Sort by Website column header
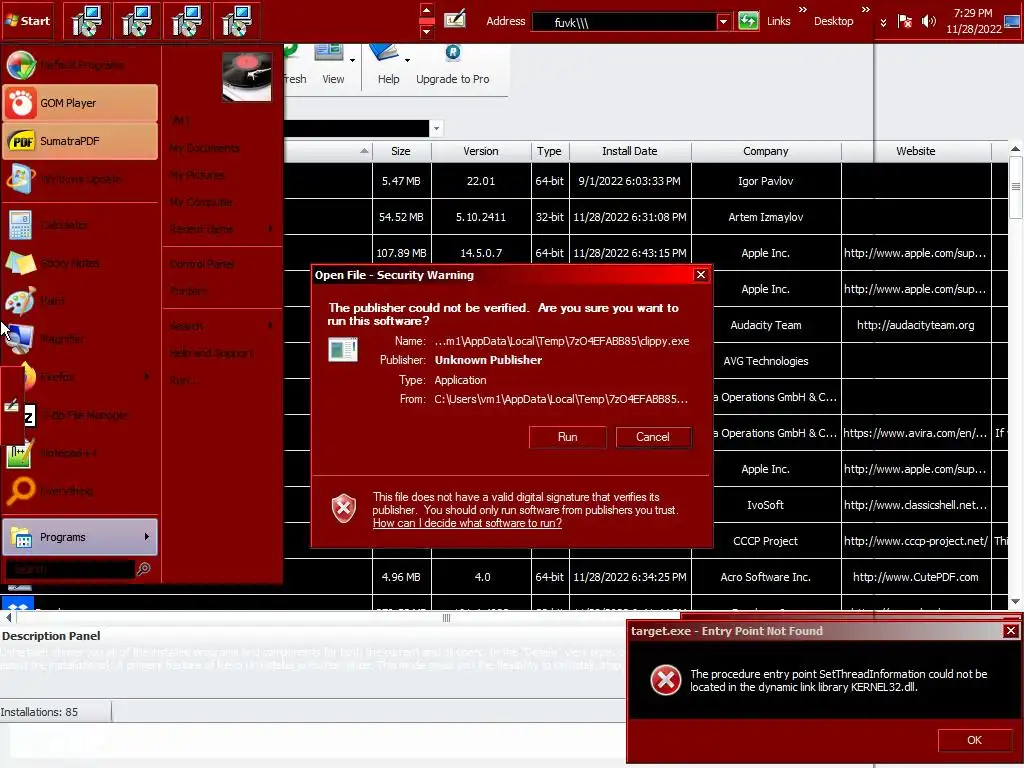Screen dimensions: 1024x768 click(x=916, y=151)
